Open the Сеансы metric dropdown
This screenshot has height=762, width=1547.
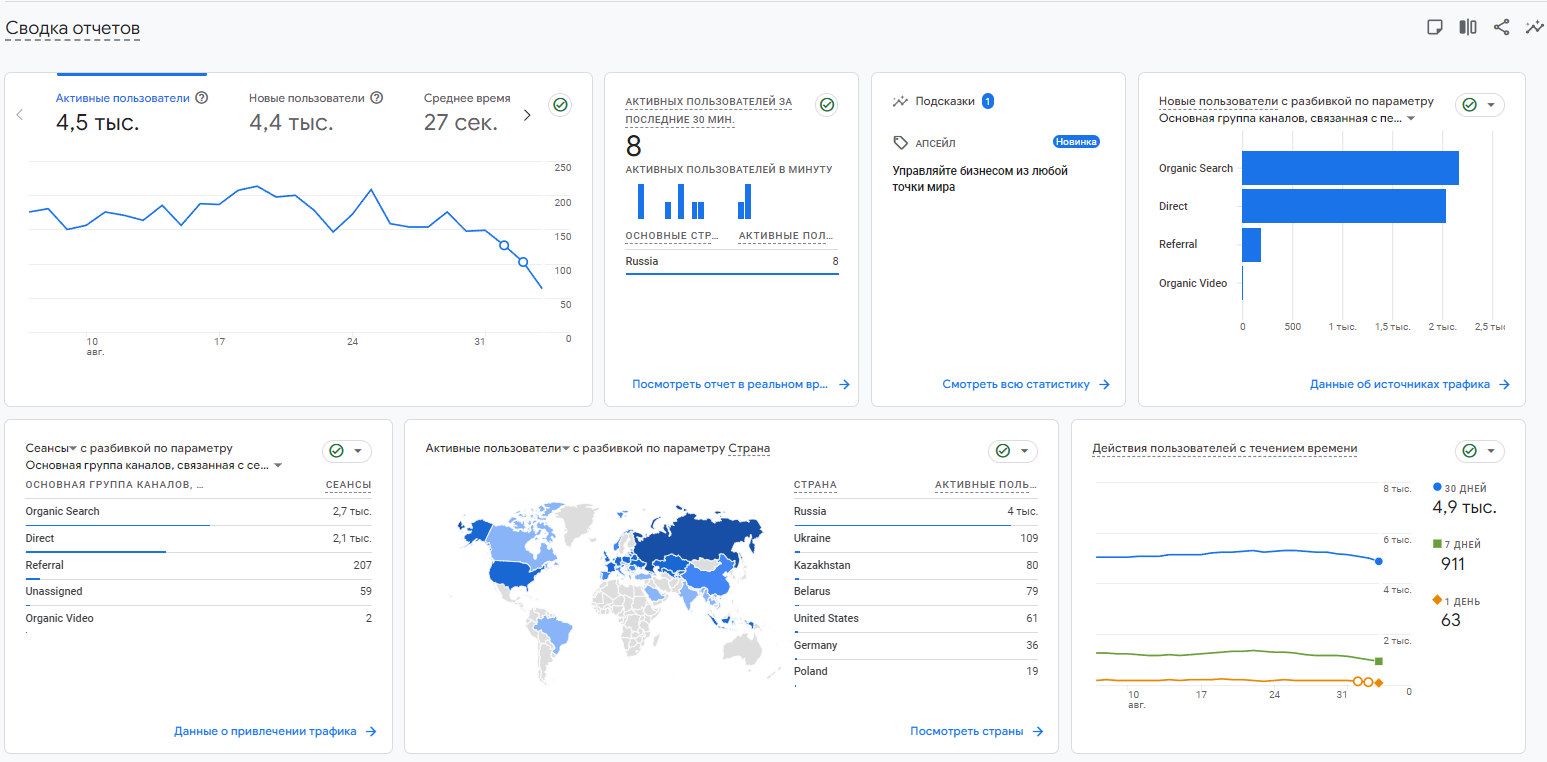click(52, 449)
